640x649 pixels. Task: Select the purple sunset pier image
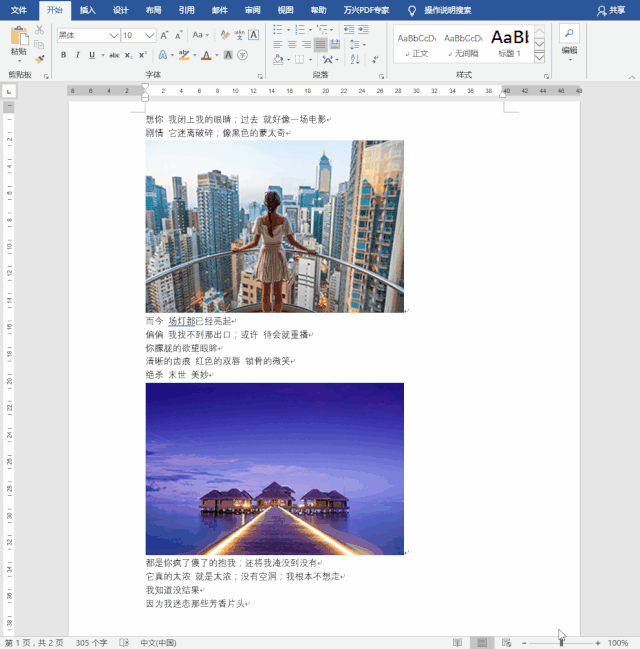click(274, 469)
